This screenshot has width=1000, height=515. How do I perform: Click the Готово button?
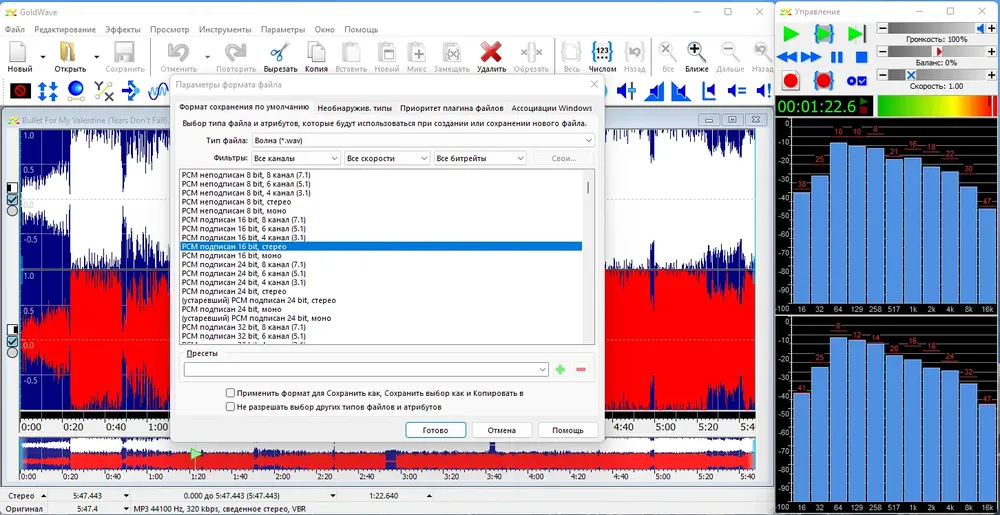[436, 430]
